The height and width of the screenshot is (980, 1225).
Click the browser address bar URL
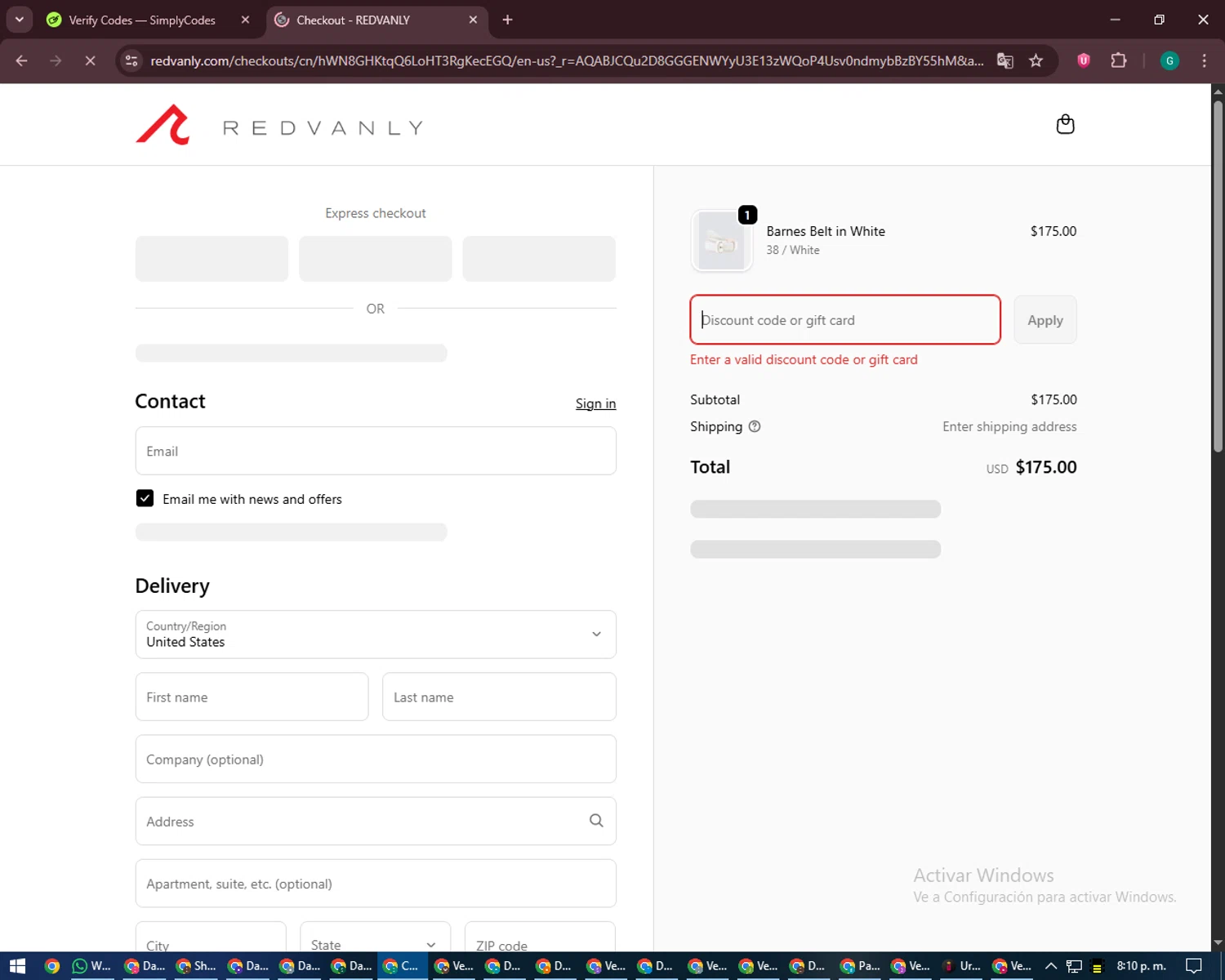[x=567, y=60]
